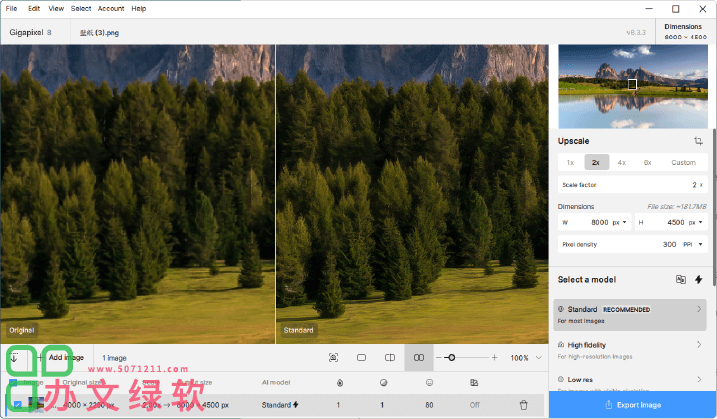The width and height of the screenshot is (717, 419).
Task: Click the image row thumbnail
Action: [36, 405]
